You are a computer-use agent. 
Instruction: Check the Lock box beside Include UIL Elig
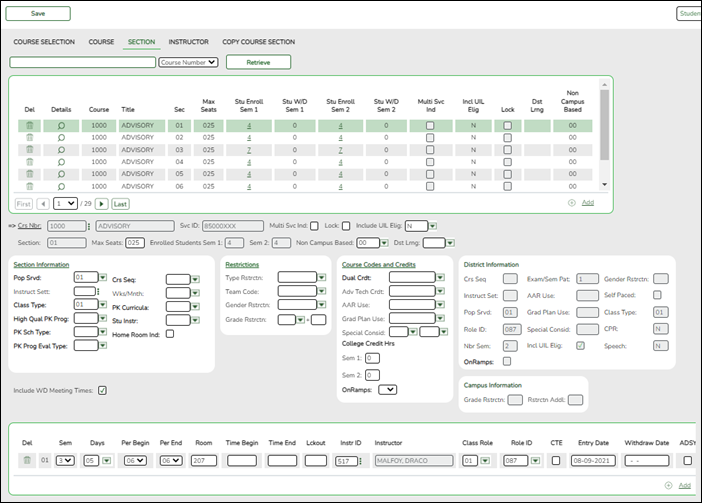pos(346,226)
